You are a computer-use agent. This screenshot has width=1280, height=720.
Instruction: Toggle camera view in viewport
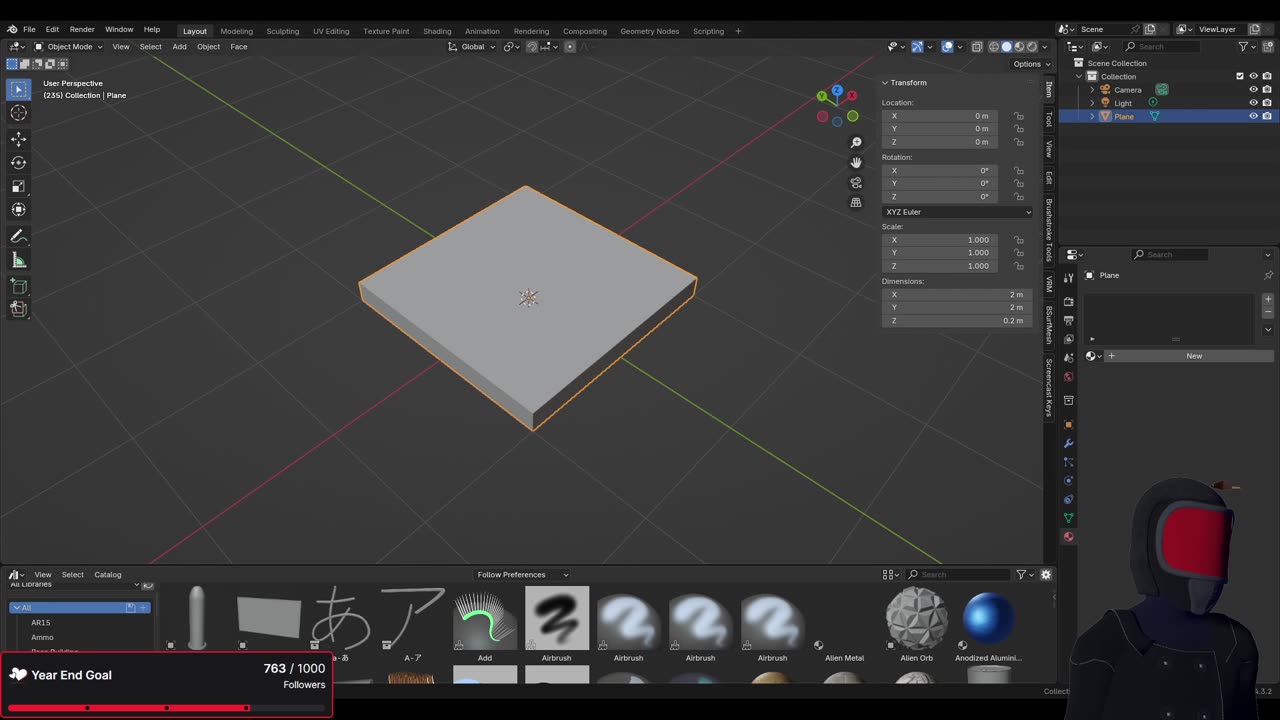[x=856, y=182]
